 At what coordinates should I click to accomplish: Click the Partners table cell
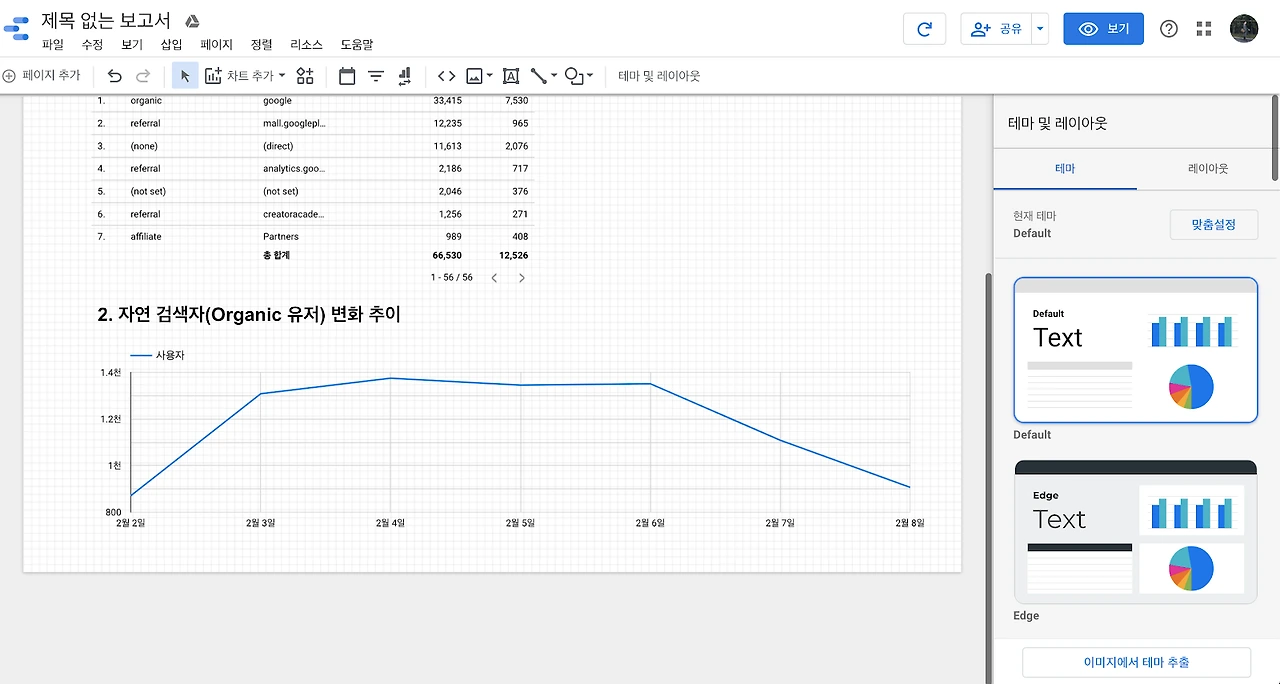pyautogui.click(x=281, y=237)
